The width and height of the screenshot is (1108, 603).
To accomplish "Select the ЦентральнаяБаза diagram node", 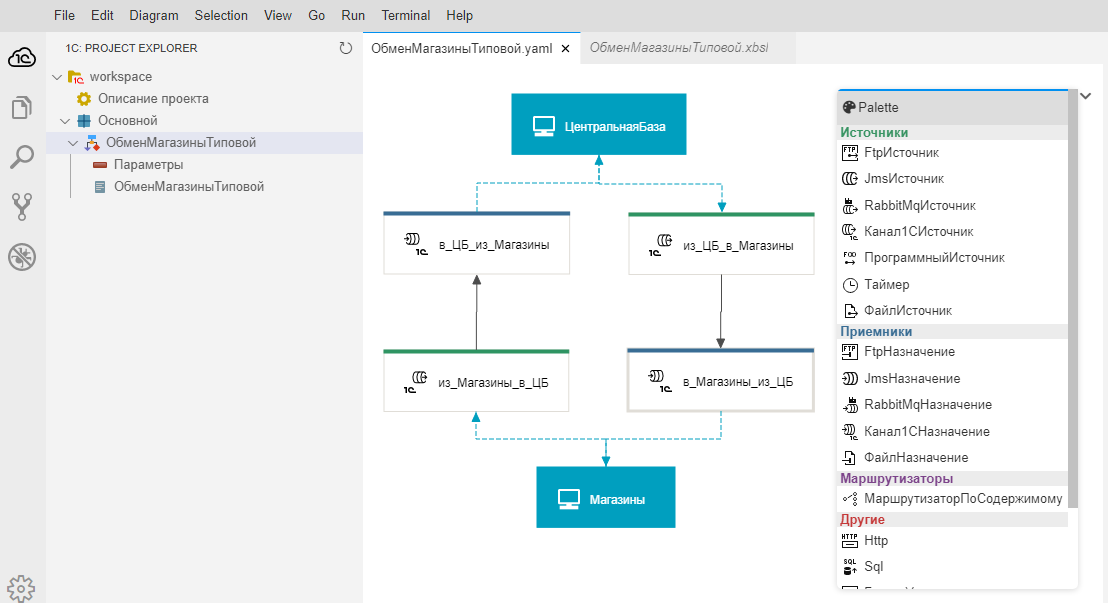I will coord(599,125).
